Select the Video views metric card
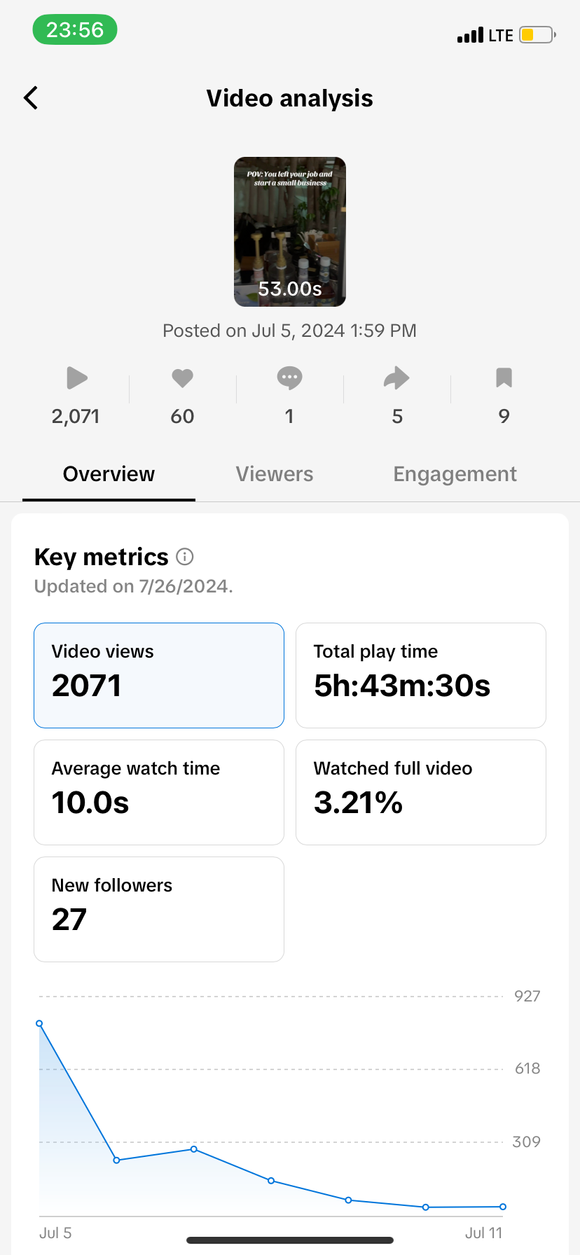 point(159,675)
